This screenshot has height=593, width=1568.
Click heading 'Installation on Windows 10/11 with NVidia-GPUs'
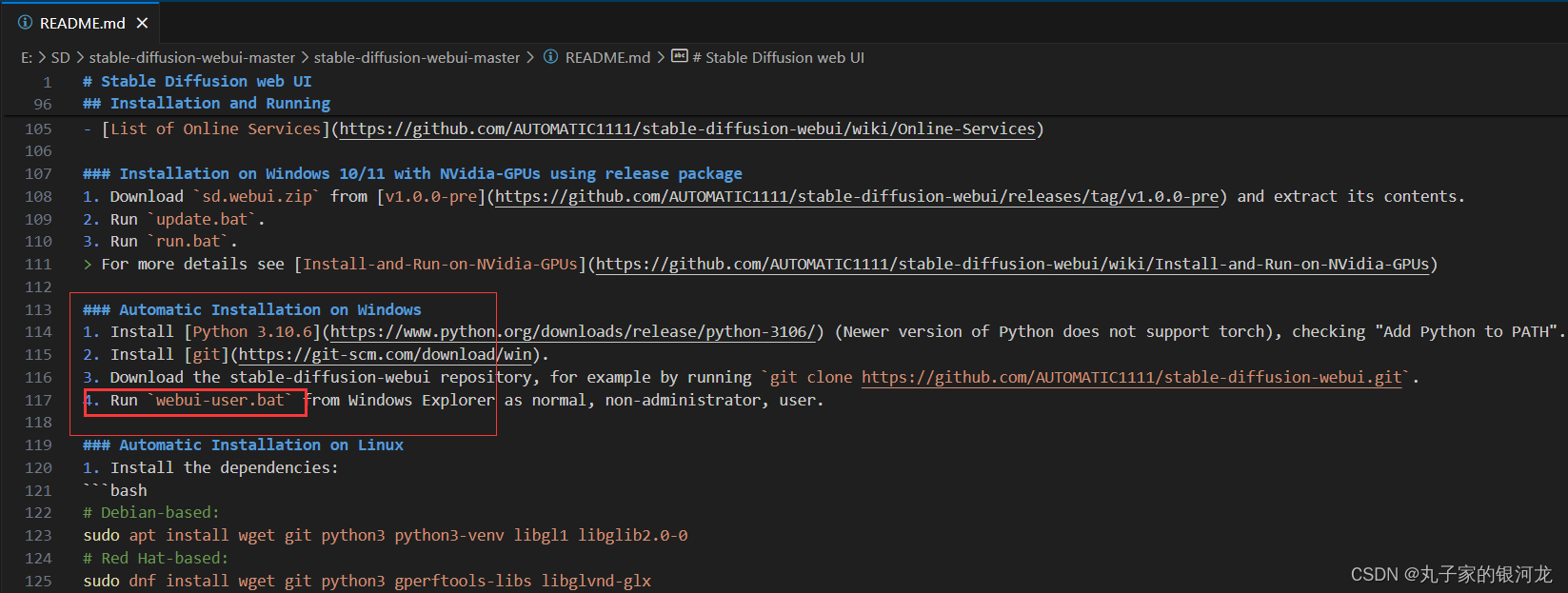[412, 173]
